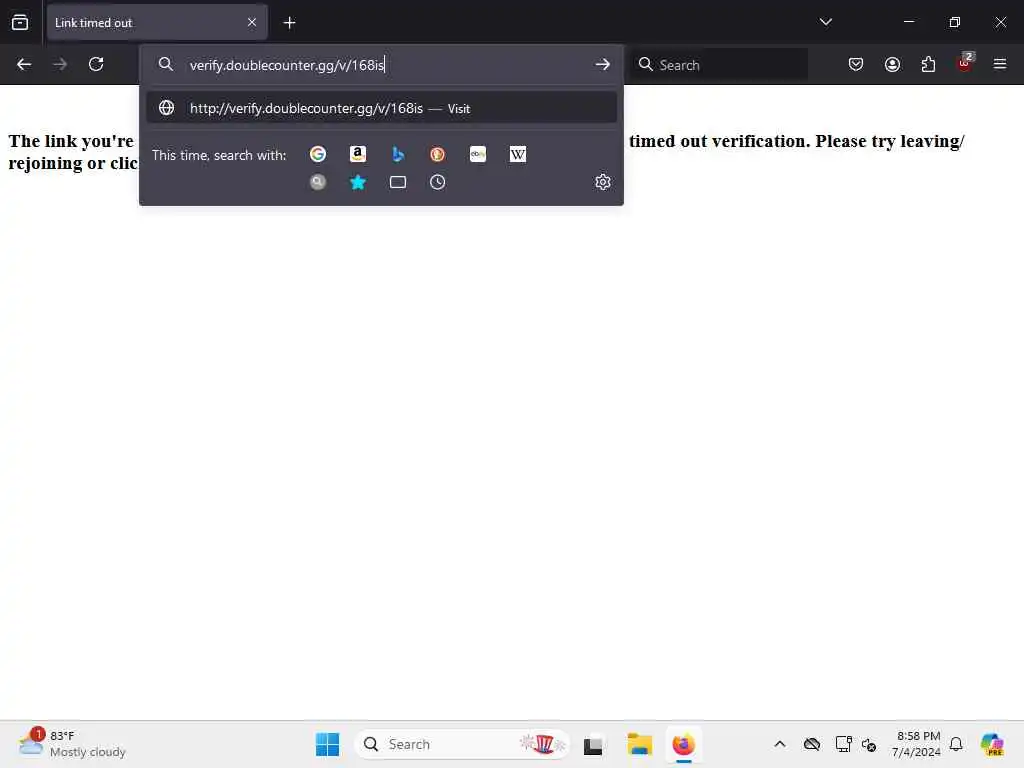This screenshot has width=1024, height=768.
Task: Open the Firefox account menu
Action: 892,64
